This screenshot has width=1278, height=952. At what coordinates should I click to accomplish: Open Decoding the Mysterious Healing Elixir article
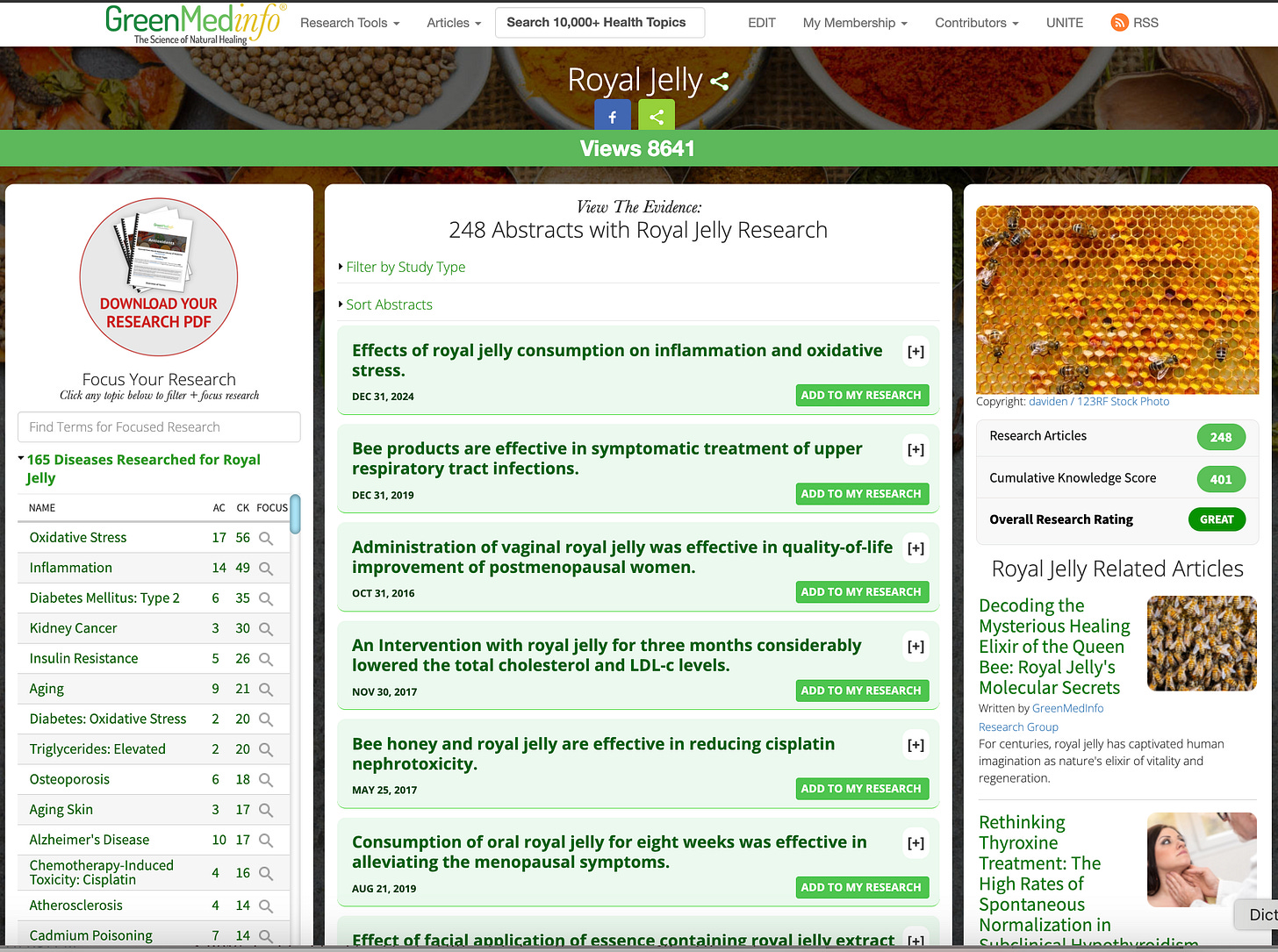point(1054,647)
